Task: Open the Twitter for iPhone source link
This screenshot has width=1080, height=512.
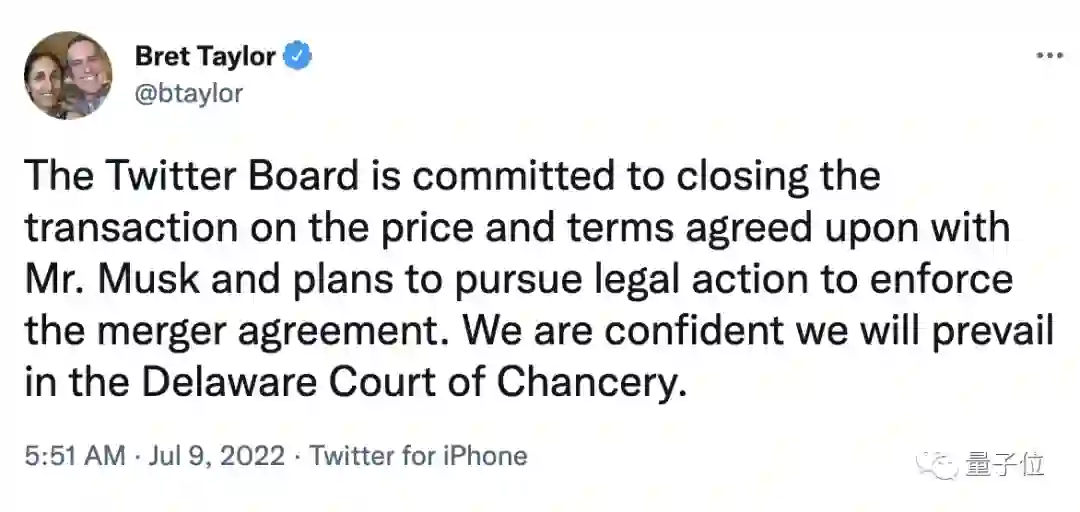Action: click(418, 457)
